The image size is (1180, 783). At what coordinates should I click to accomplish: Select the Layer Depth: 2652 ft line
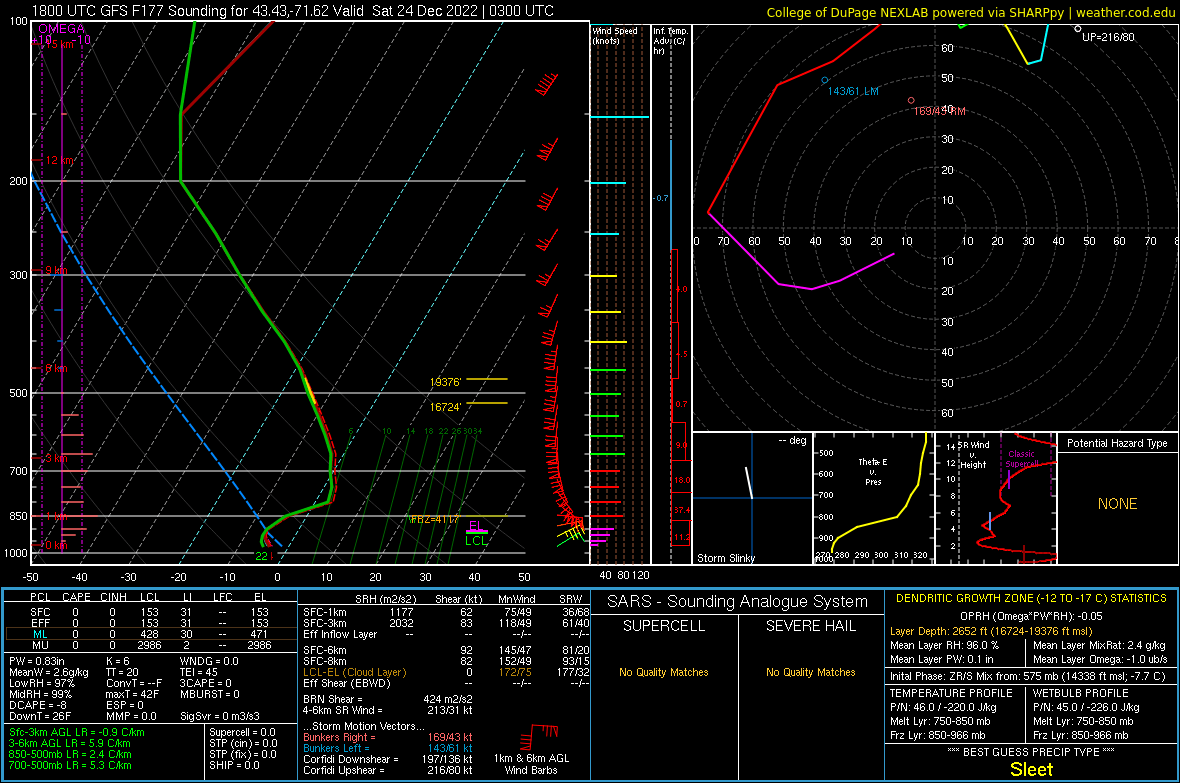coord(991,632)
